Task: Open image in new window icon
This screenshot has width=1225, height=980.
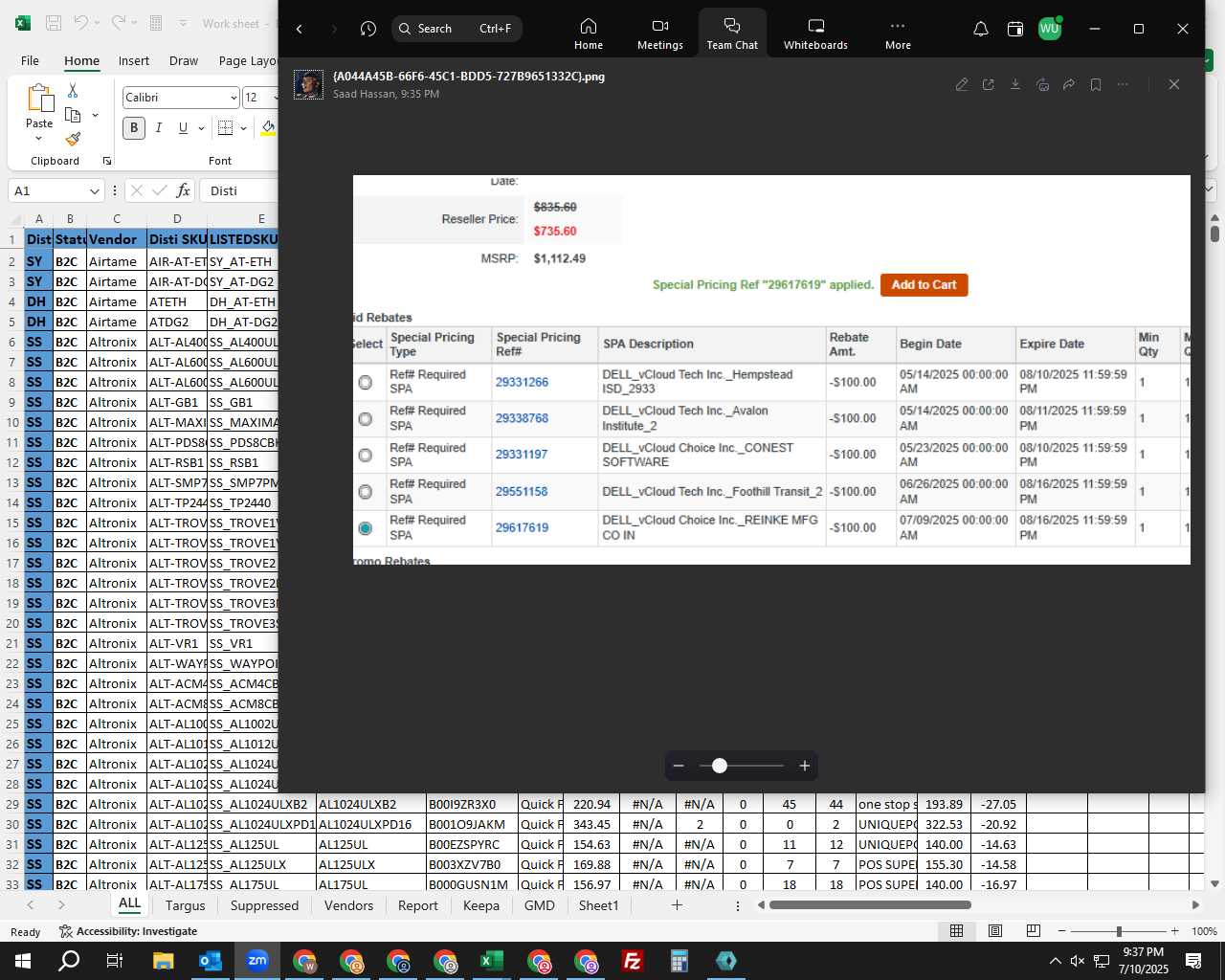Action: click(x=989, y=84)
